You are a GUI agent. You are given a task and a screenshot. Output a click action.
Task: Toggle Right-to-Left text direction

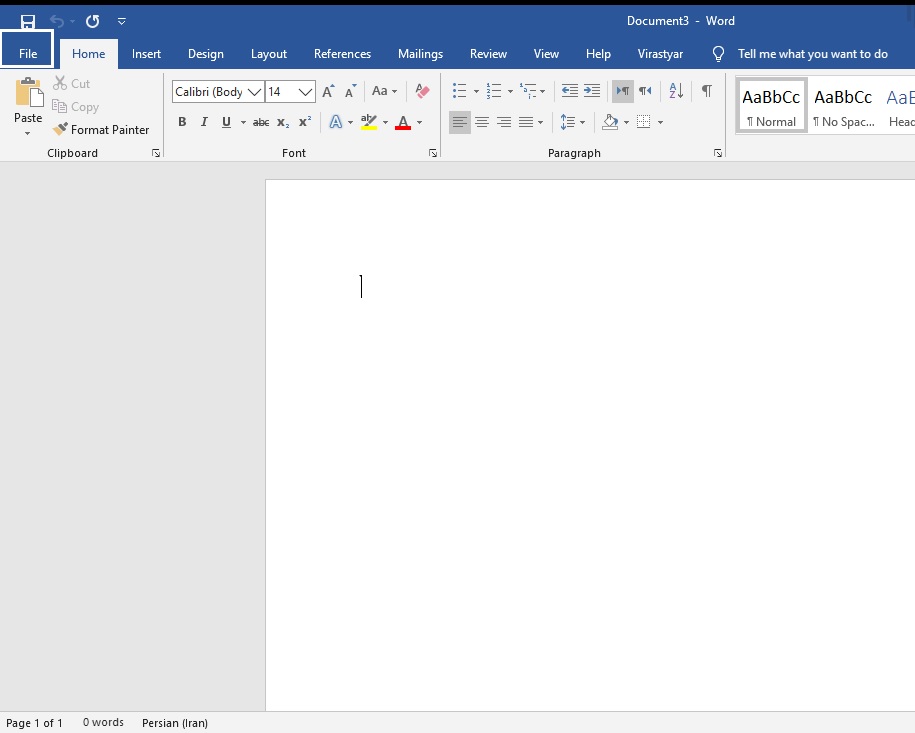tap(645, 90)
